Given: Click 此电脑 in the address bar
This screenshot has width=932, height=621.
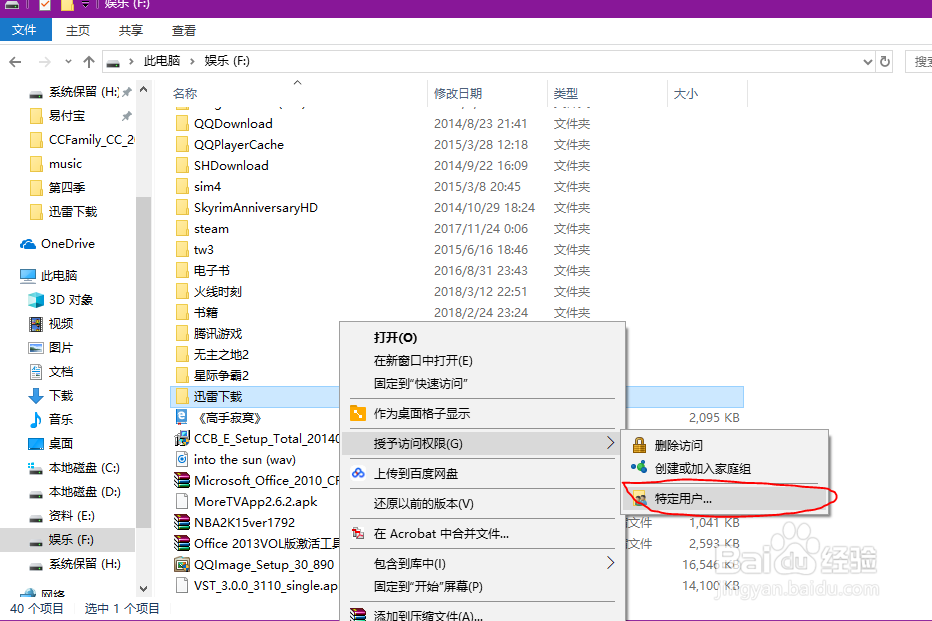Looking at the screenshot, I should pos(162,61).
